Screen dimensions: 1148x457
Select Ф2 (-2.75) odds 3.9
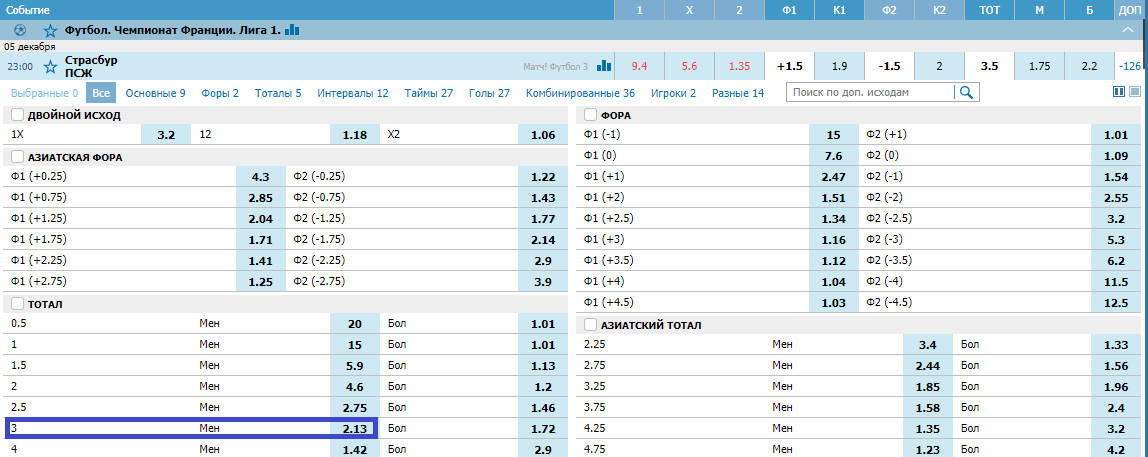pyautogui.click(x=543, y=281)
